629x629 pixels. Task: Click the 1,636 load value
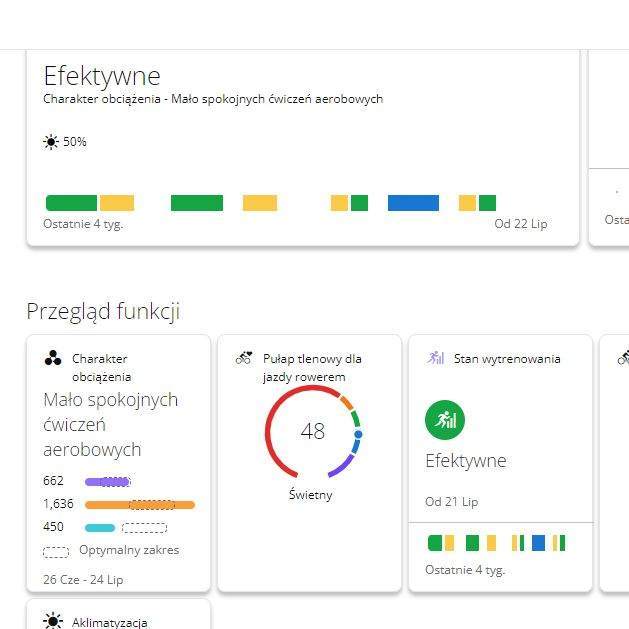tap(59, 504)
